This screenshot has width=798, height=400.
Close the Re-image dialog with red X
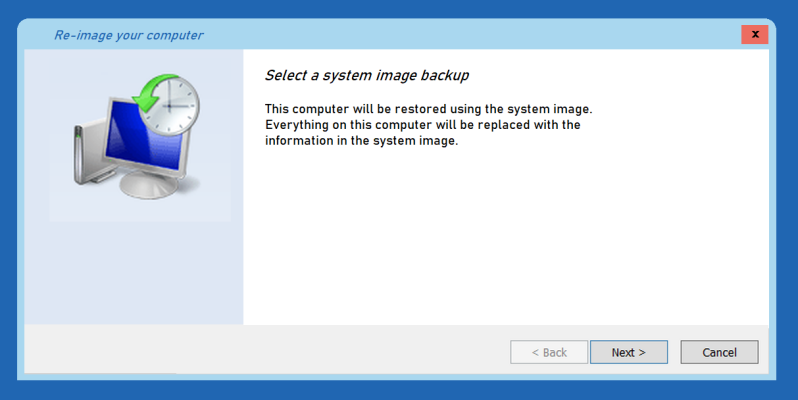(754, 35)
